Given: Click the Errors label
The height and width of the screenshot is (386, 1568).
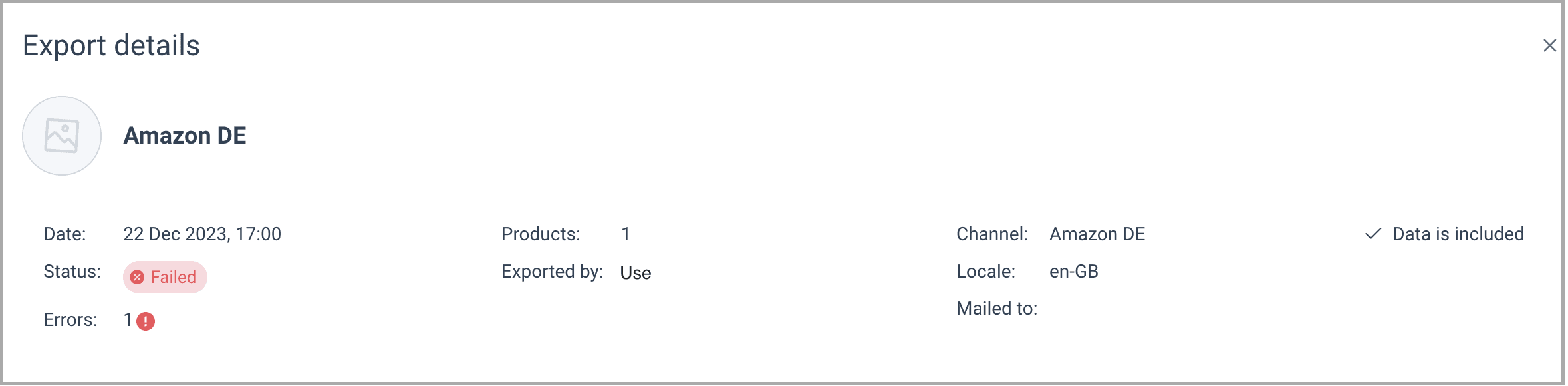Looking at the screenshot, I should point(70,320).
